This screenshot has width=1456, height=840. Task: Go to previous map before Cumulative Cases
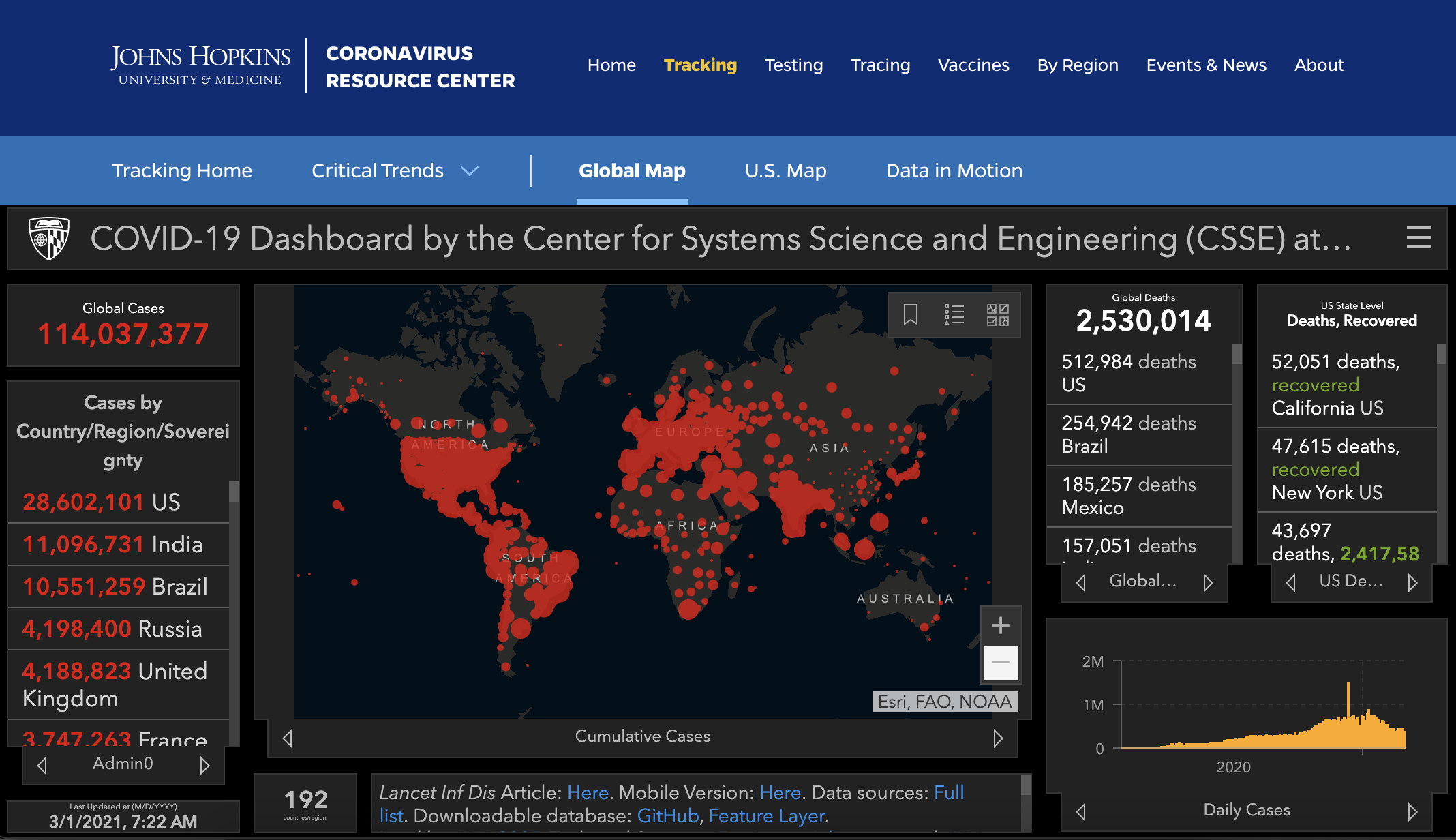(288, 738)
